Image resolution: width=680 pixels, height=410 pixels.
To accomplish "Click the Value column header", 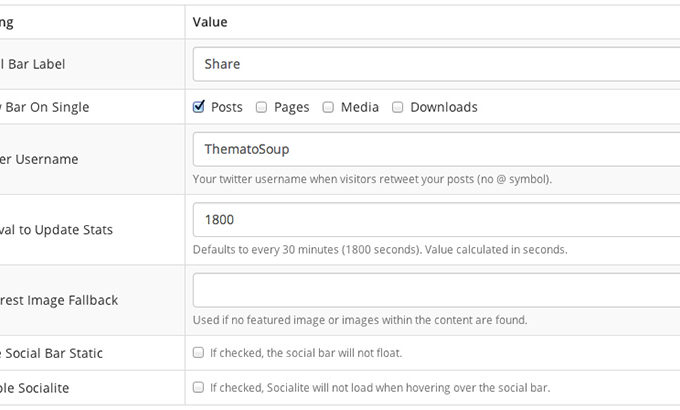I will pos(210,21).
